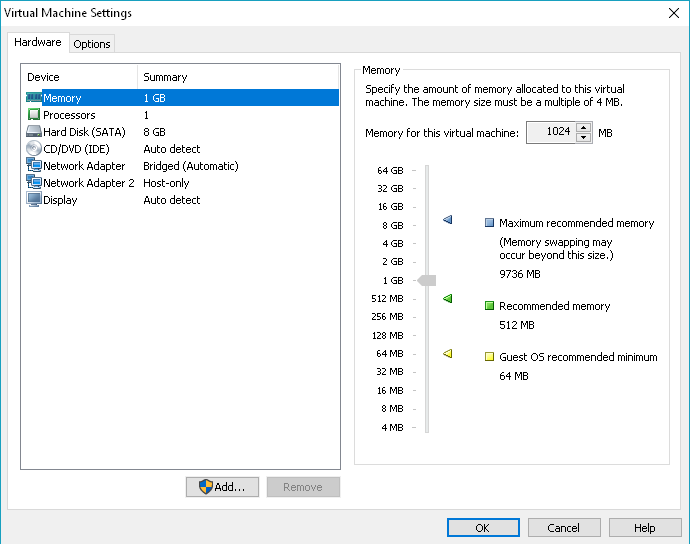The width and height of the screenshot is (690, 544).
Task: Click the yellow guest OS minimum marker
Action: pos(447,353)
